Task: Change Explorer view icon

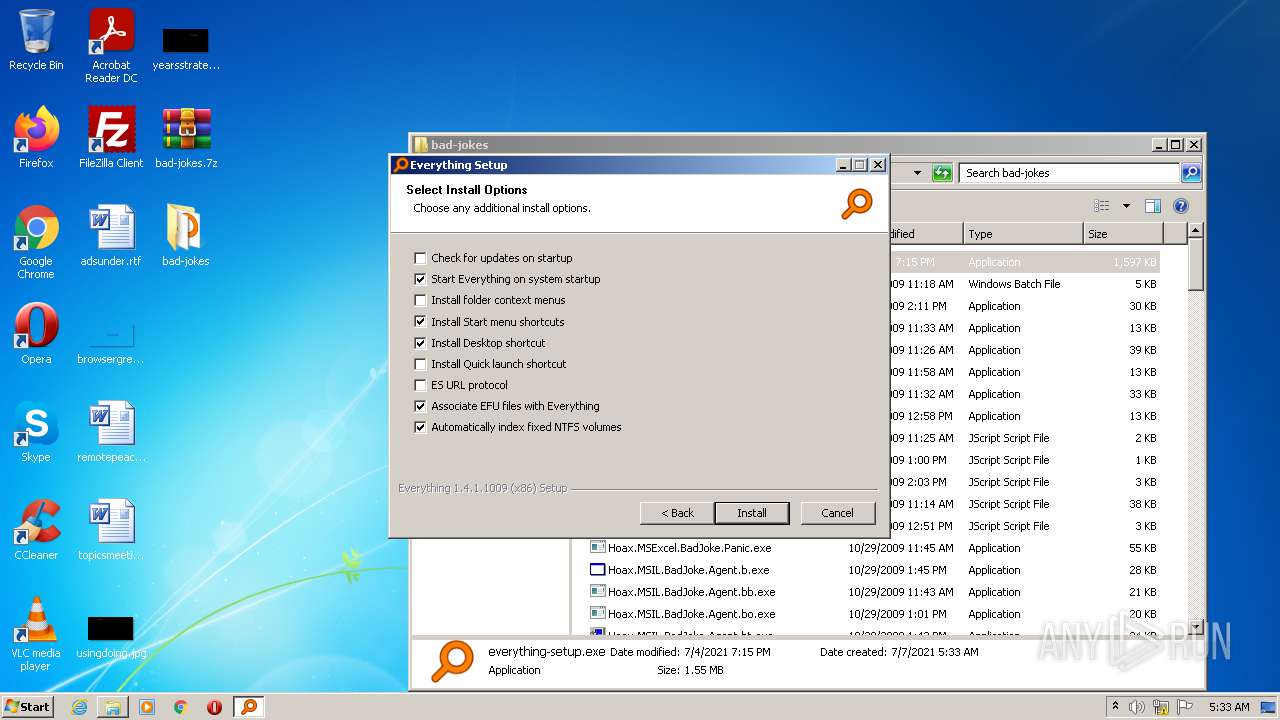Action: pyautogui.click(x=1102, y=206)
